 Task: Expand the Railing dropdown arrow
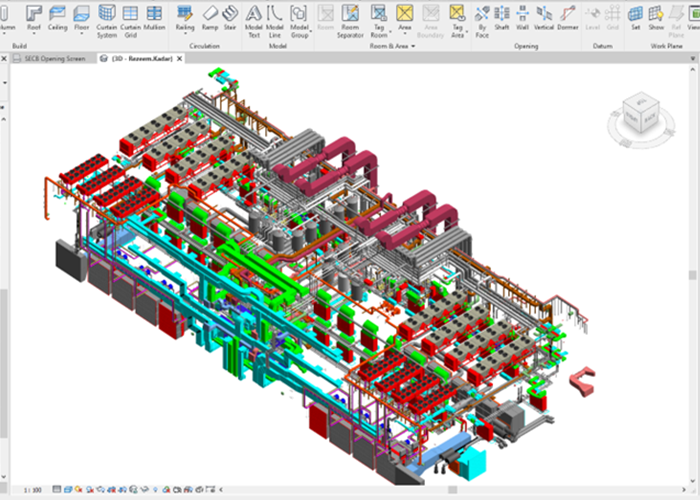coord(185,34)
